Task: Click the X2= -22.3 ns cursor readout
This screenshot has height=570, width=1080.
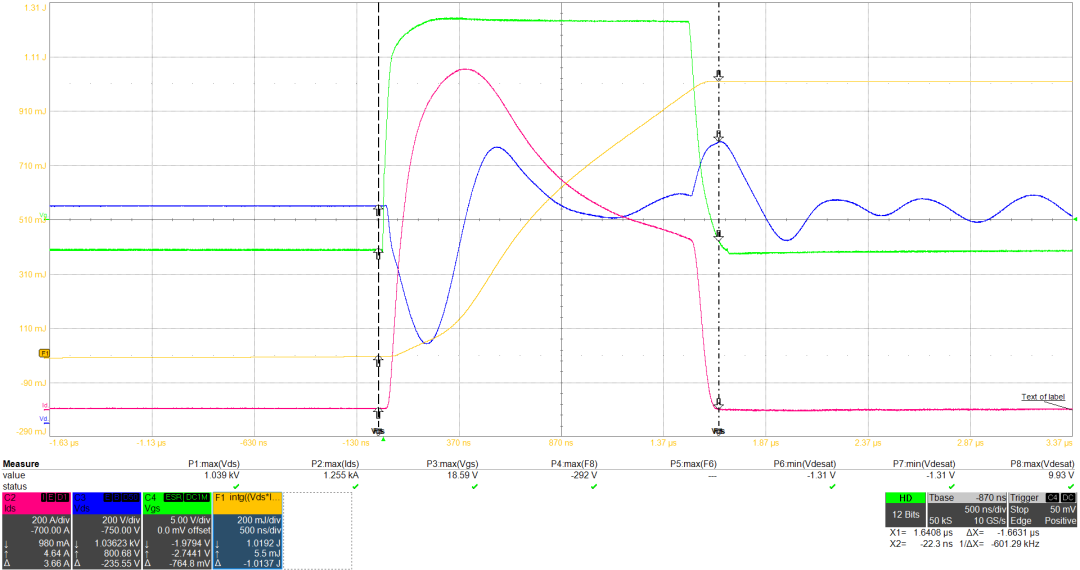Action: coord(922,544)
